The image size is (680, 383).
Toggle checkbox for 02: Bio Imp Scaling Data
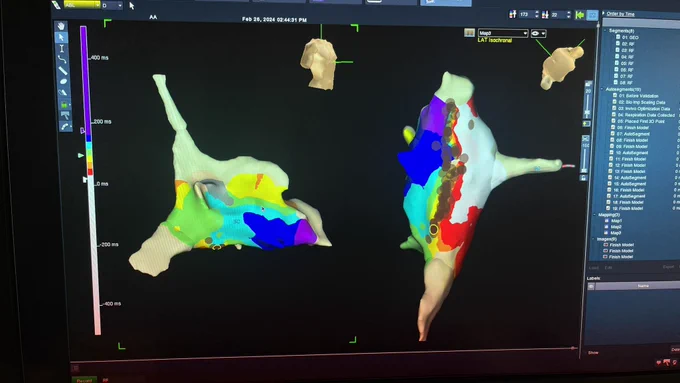[x=614, y=101]
